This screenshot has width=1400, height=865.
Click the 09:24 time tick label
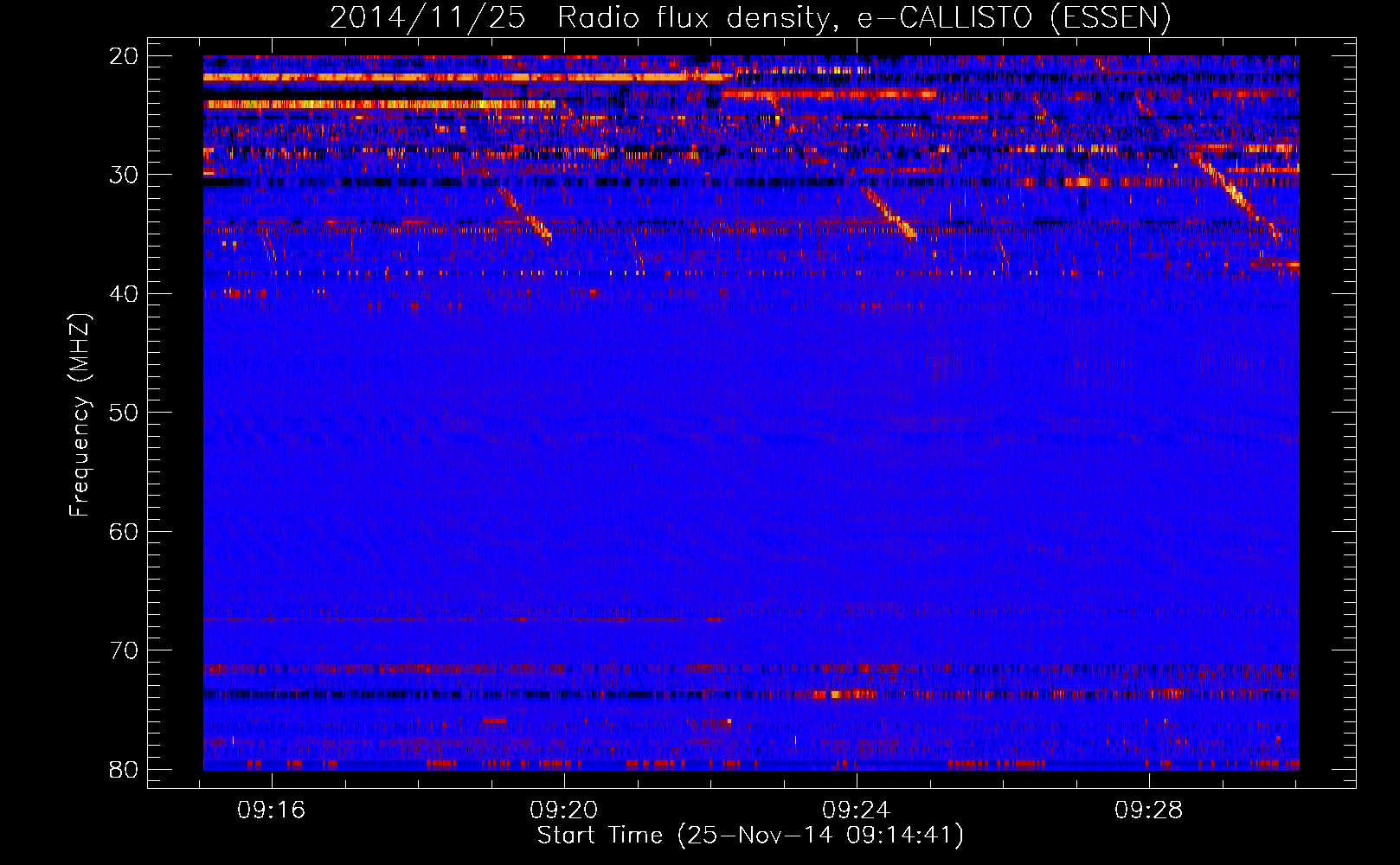point(857,811)
